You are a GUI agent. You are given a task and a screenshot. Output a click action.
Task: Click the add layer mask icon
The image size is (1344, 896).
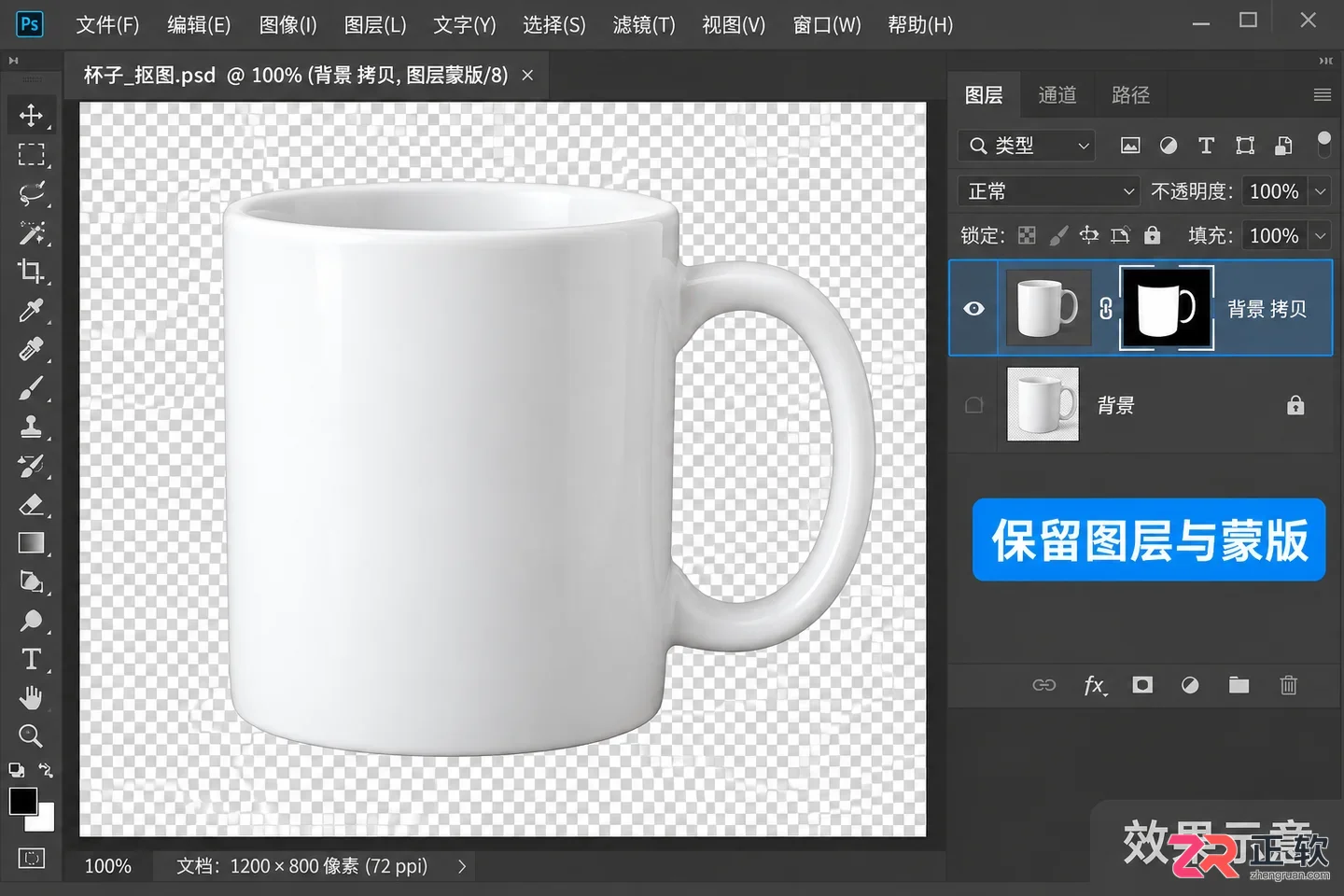[x=1142, y=685]
